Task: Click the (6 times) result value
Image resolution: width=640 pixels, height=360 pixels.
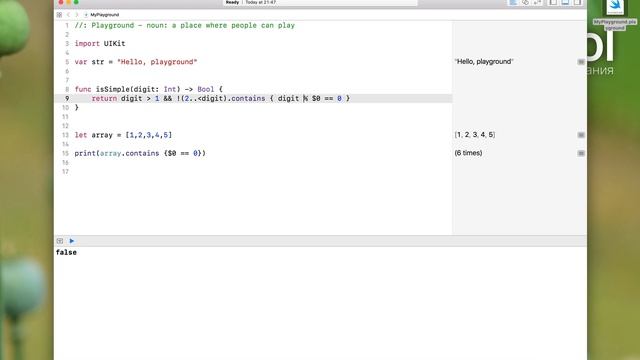Action: coord(468,153)
